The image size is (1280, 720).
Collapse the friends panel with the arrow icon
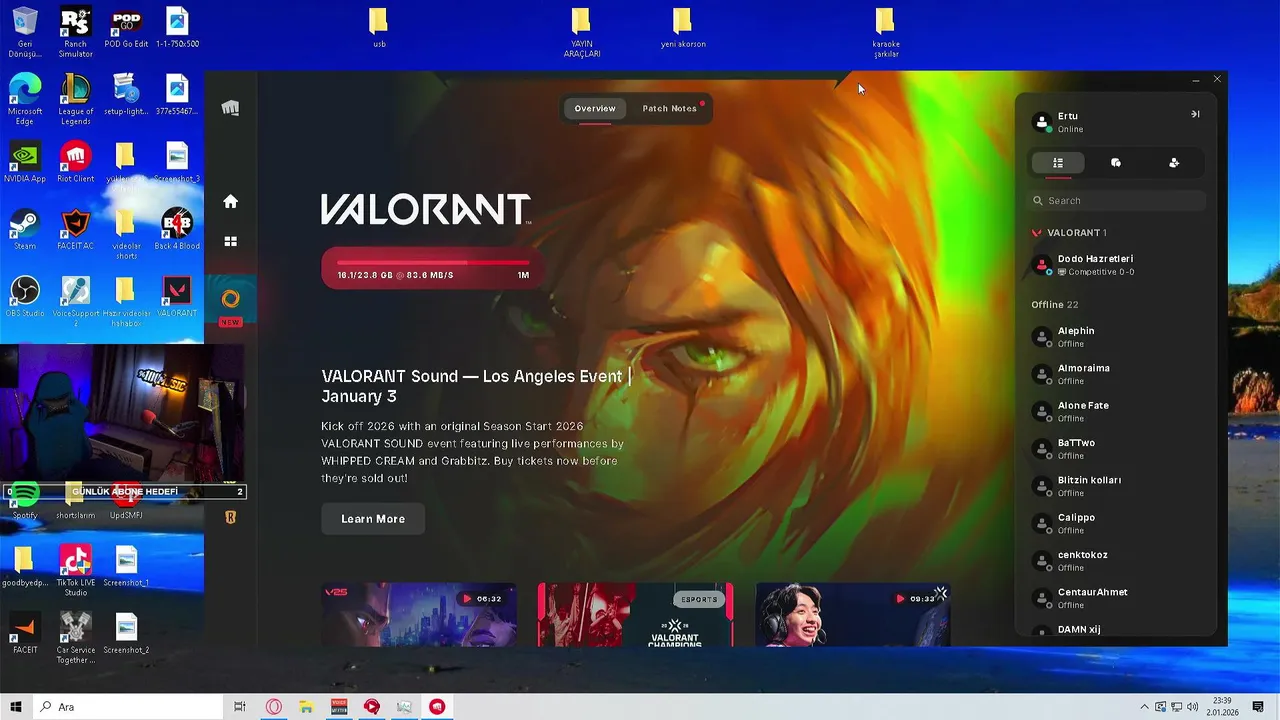click(x=1195, y=114)
